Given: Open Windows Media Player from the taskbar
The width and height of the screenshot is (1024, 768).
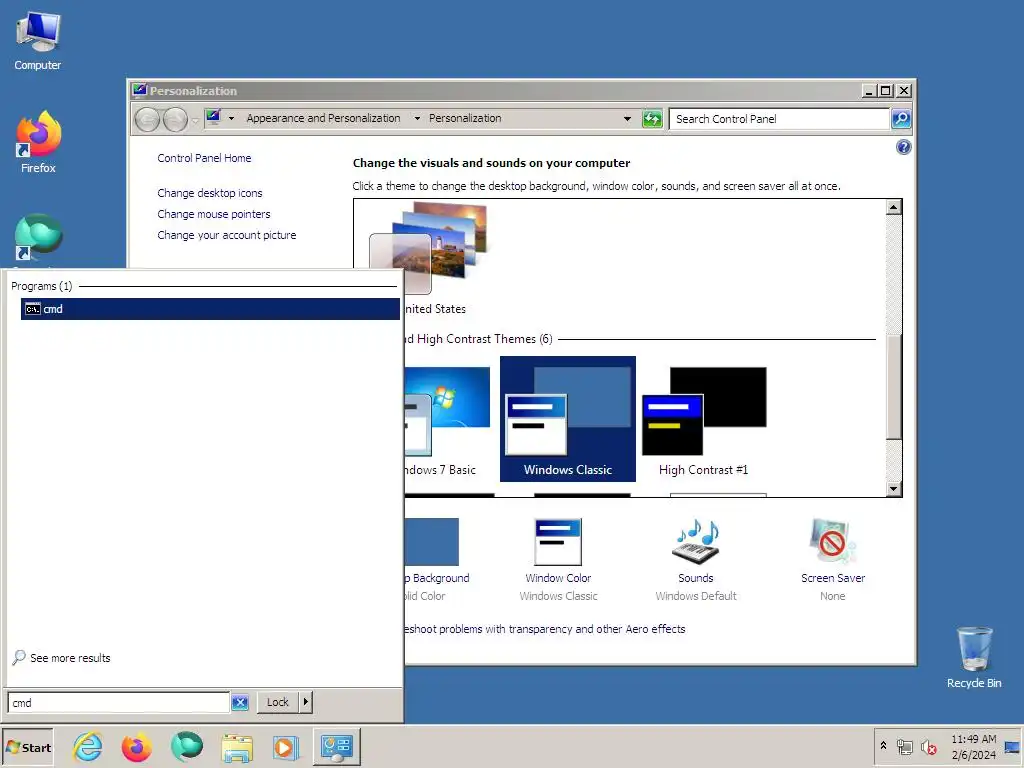Looking at the screenshot, I should (285, 748).
